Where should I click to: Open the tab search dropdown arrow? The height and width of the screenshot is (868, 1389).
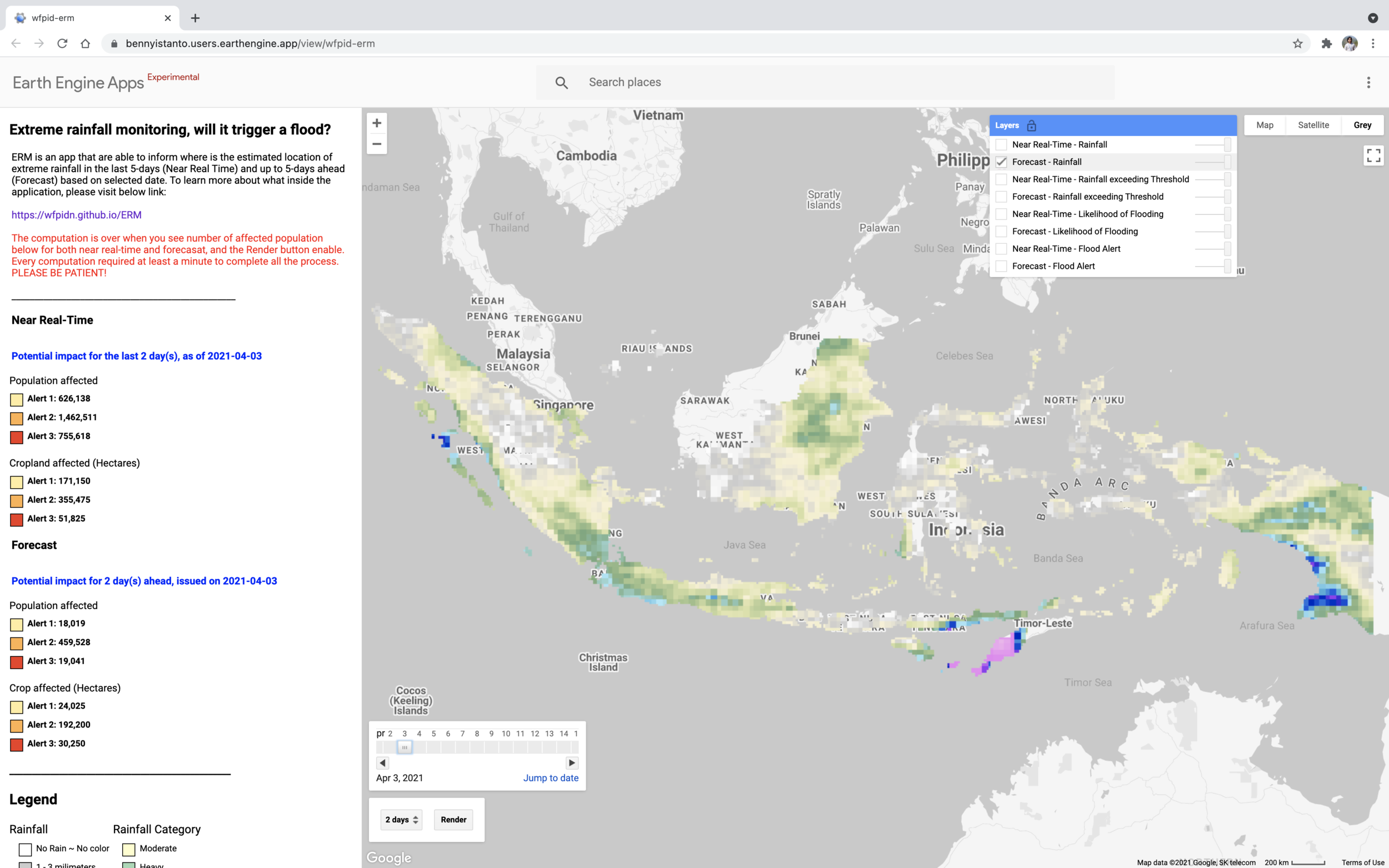[x=1373, y=18]
